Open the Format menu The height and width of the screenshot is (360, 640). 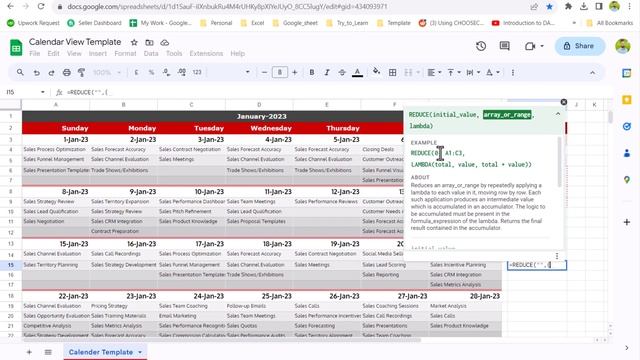point(125,53)
